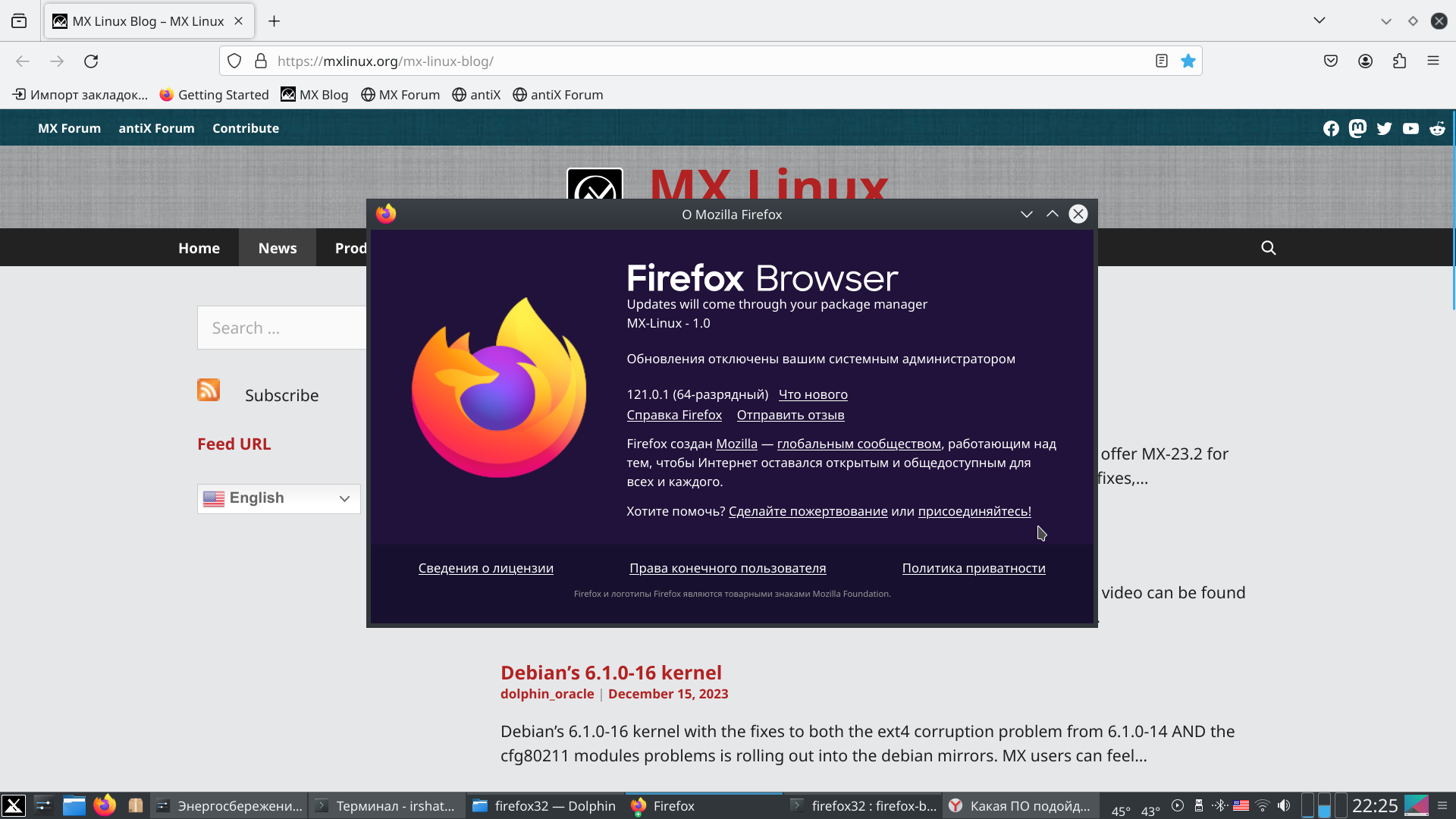
Task: Open Сведения о лицензии link
Action: pyautogui.click(x=485, y=568)
